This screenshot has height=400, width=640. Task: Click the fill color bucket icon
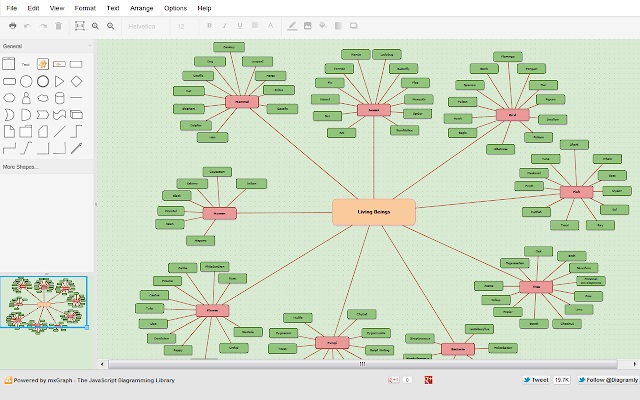(x=323, y=26)
